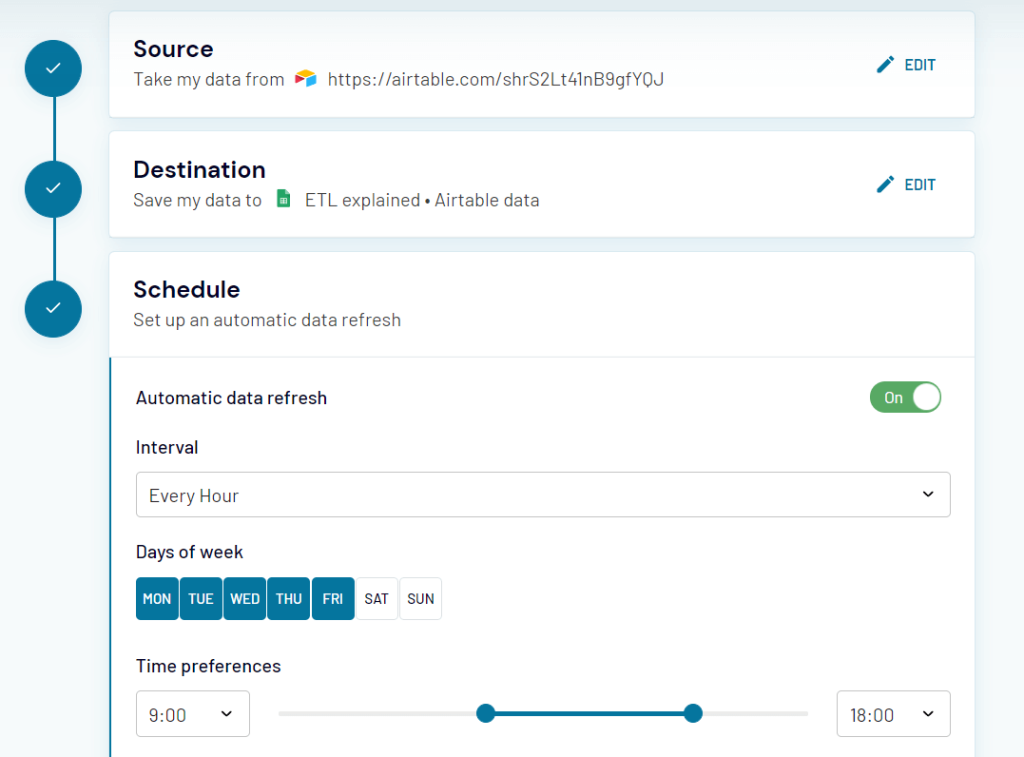Image resolution: width=1024 pixels, height=757 pixels.
Task: Click the pencil icon in the Destination section
Action: (884, 184)
